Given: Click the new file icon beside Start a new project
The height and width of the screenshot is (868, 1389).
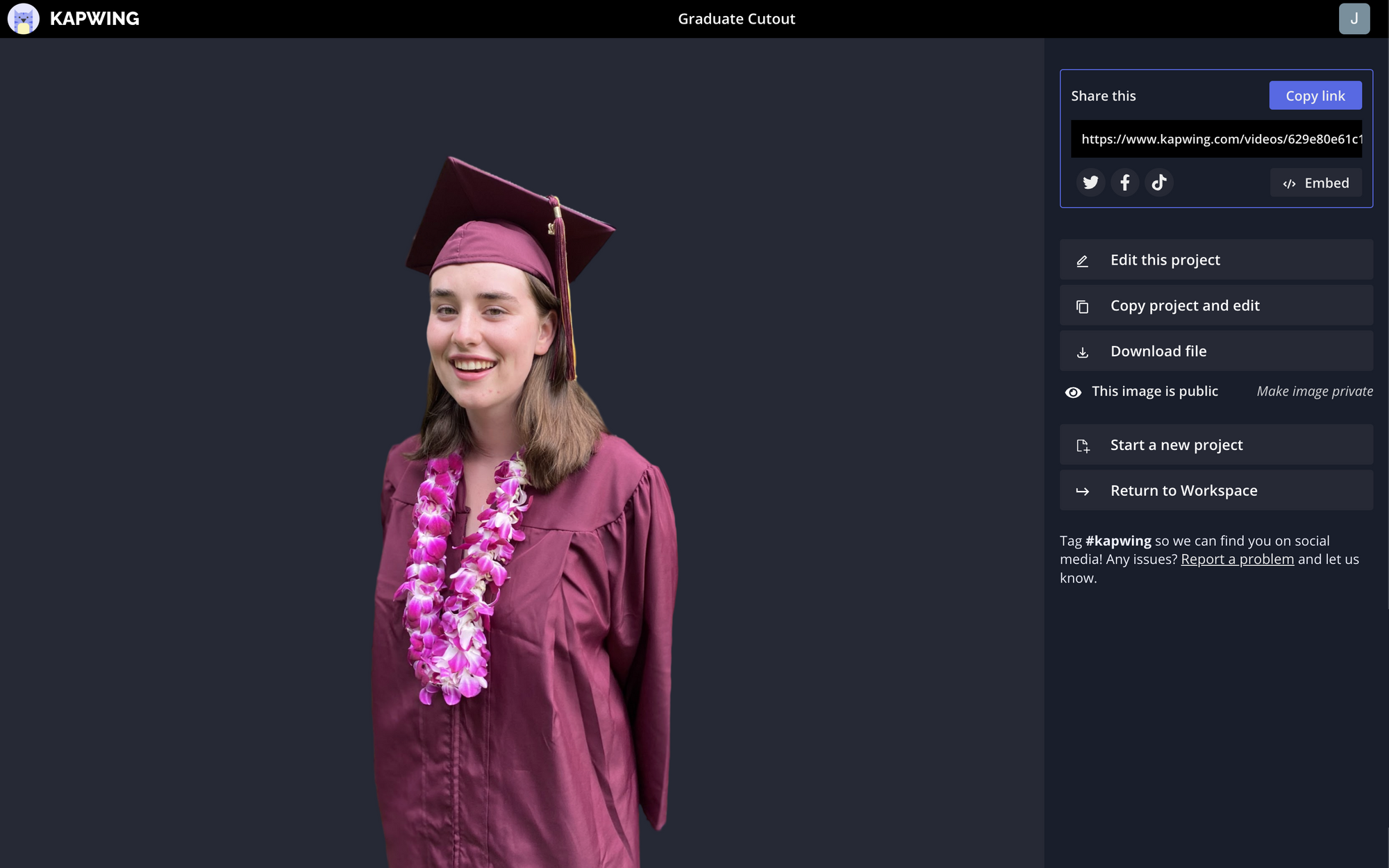Looking at the screenshot, I should click(x=1082, y=446).
